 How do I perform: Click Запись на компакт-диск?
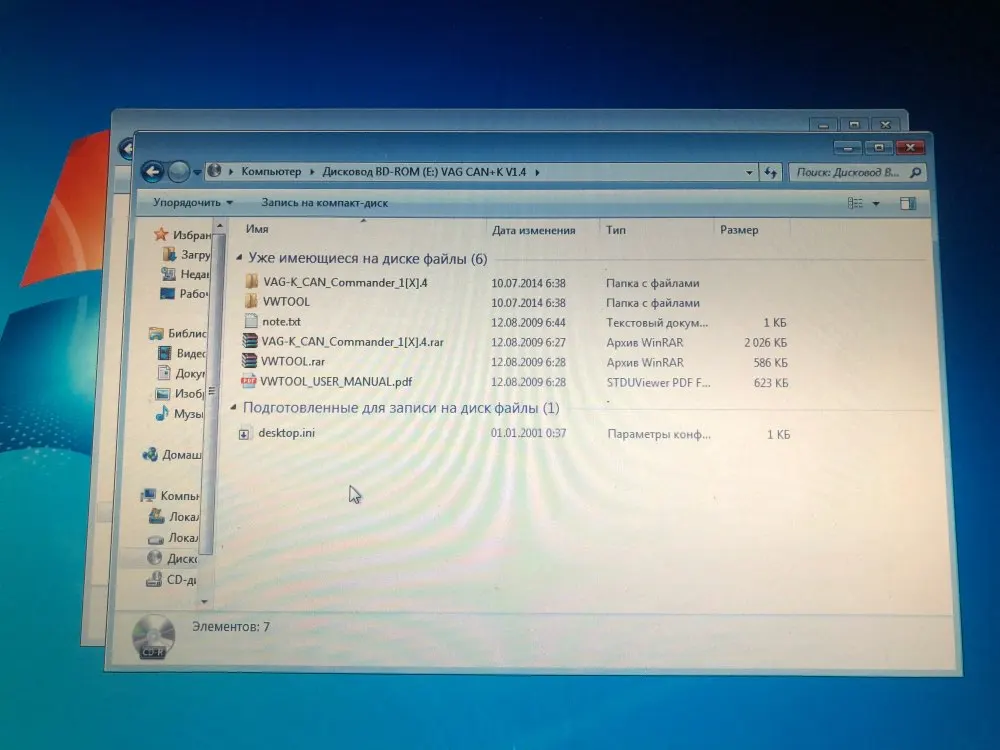pyautogui.click(x=324, y=203)
